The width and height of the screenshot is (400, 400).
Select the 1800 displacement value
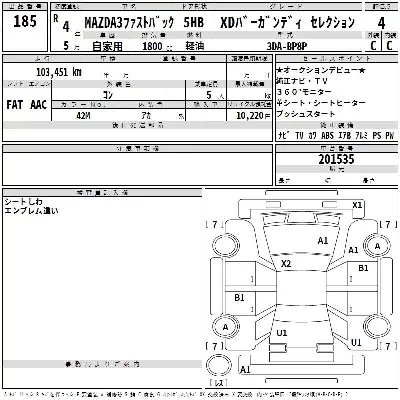coord(152,46)
